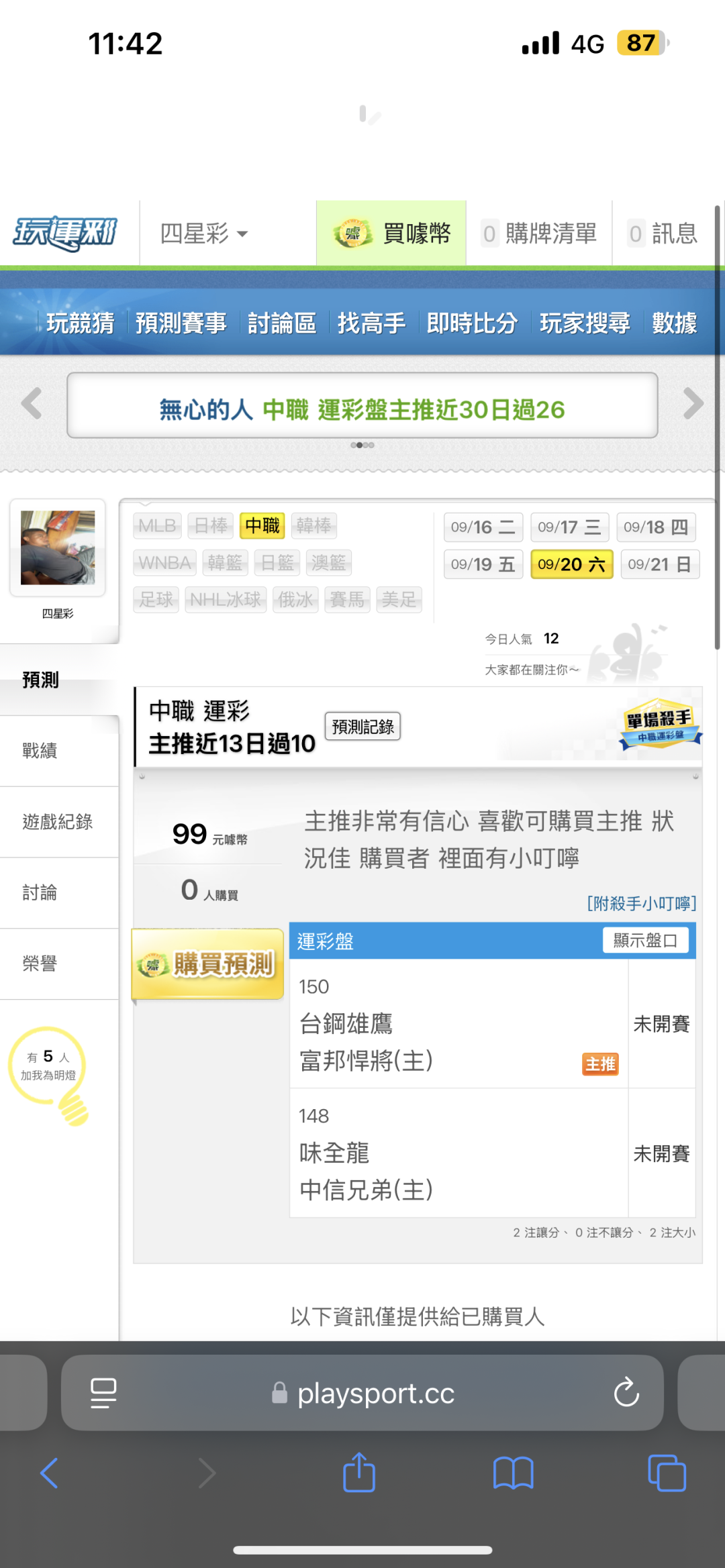Select the 日籃 league filter
Screen dimensions: 725x1568
point(277,562)
